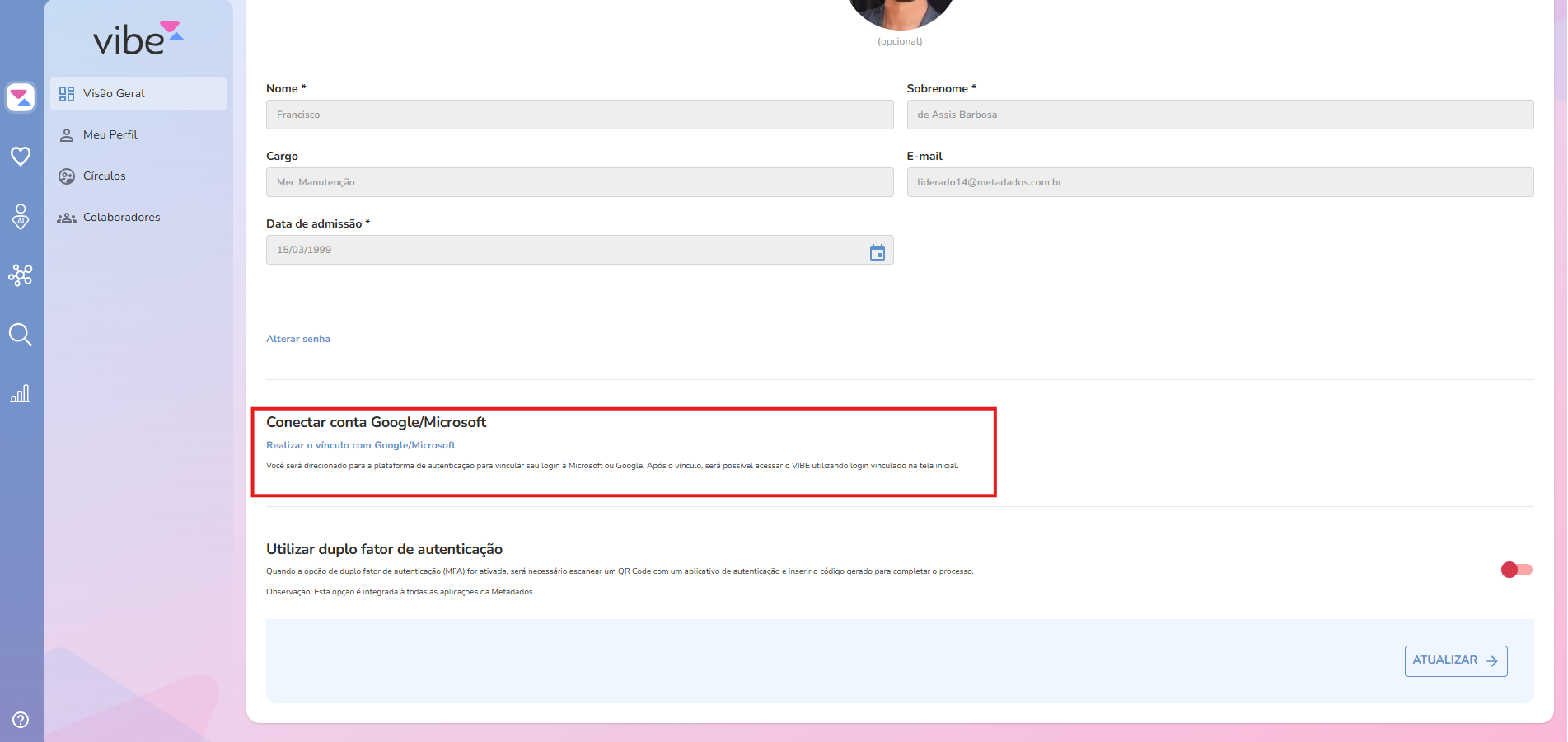
Task: Open the person-with-heart icon in the left rail
Action: [x=21, y=216]
